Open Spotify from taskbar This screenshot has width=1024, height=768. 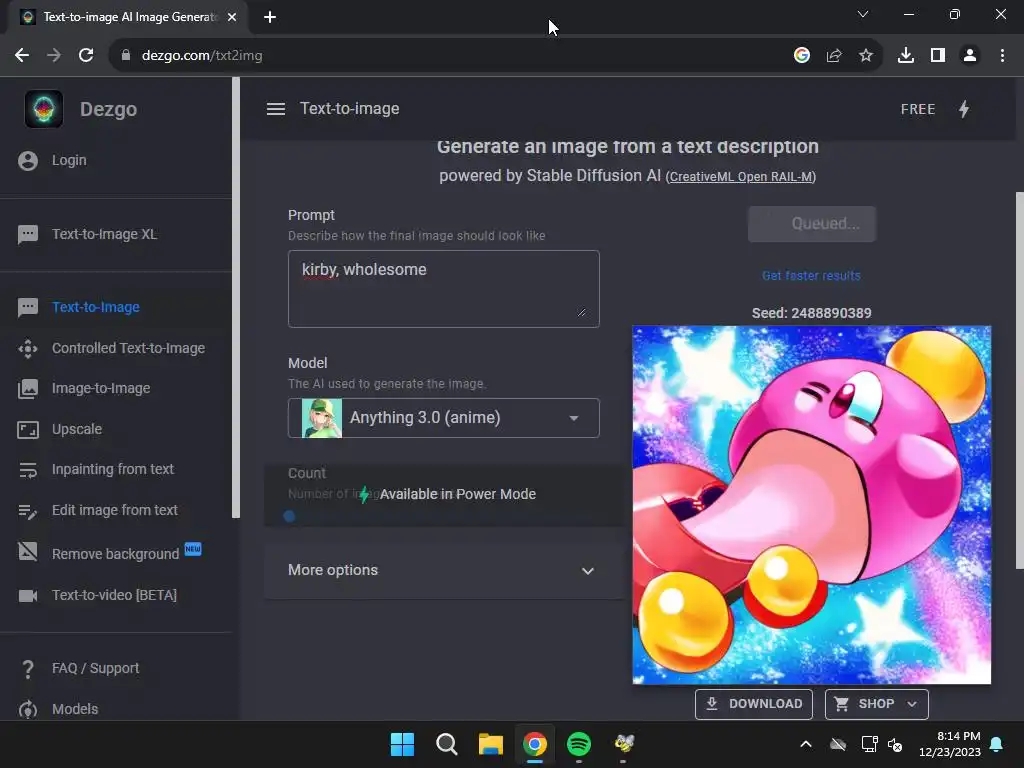coord(579,744)
